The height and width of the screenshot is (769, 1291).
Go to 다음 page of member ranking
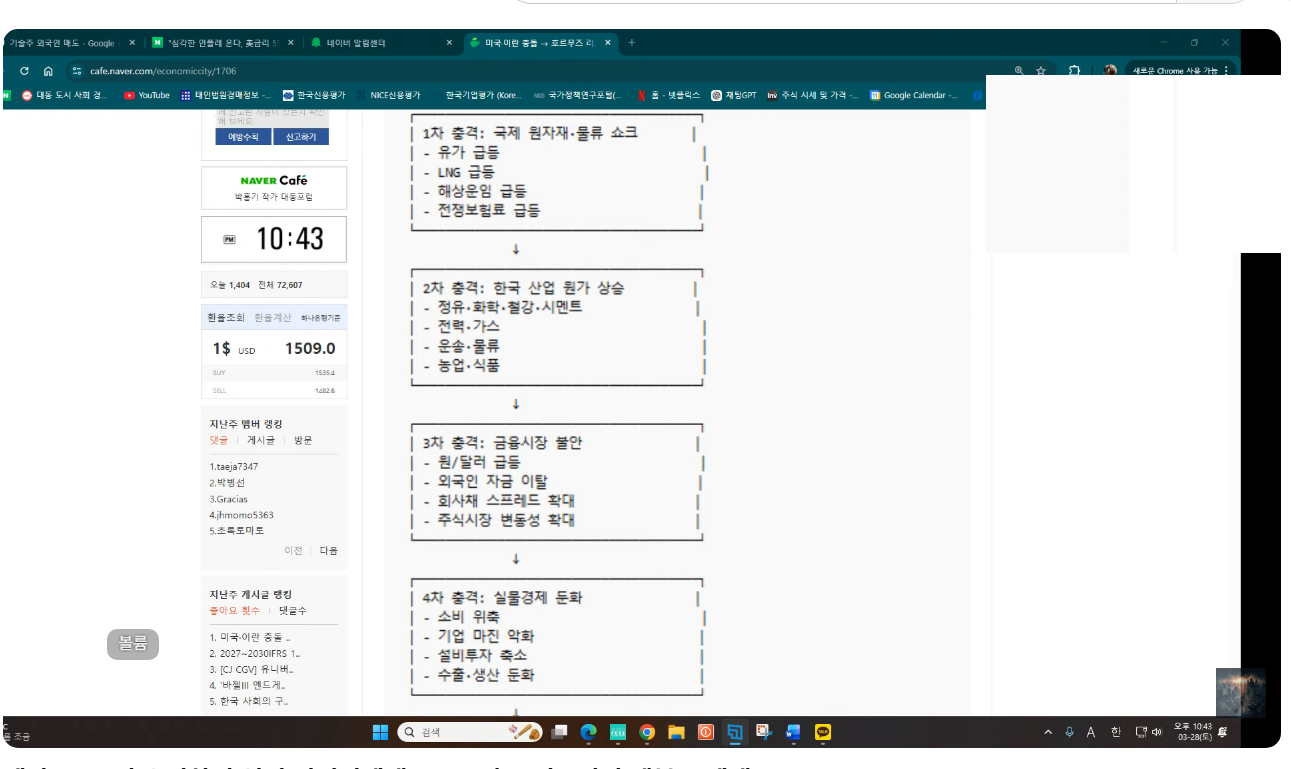pyautogui.click(x=329, y=550)
